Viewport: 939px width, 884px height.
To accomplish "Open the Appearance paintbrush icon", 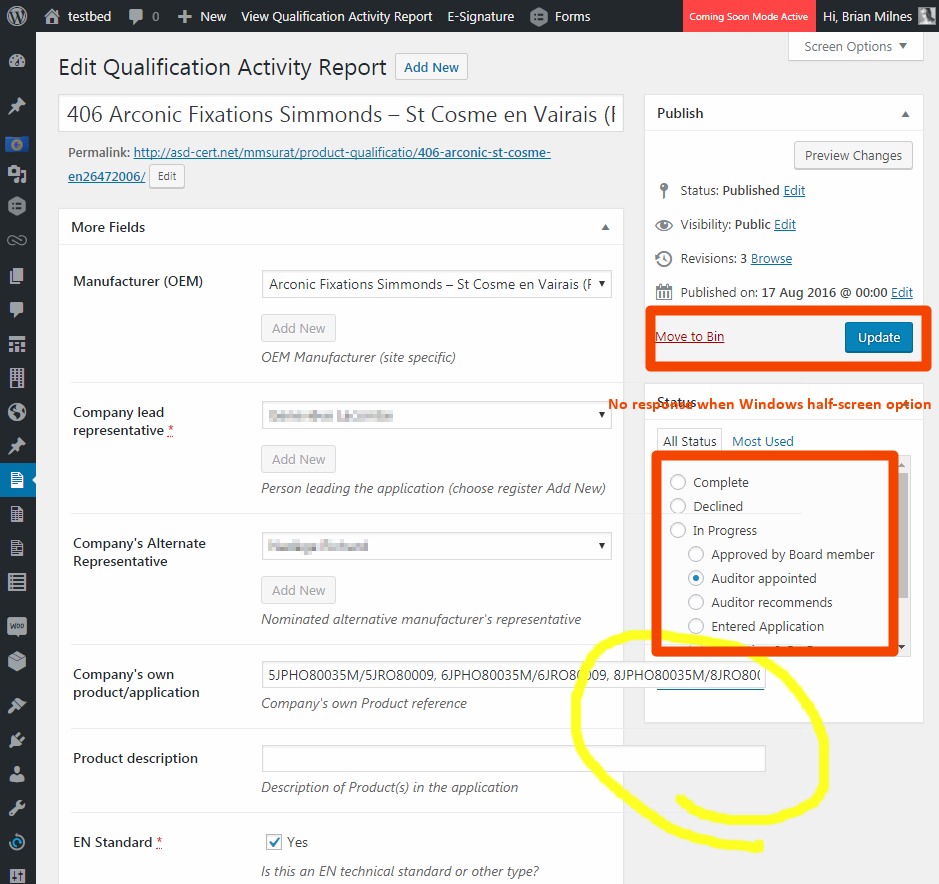I will click(x=17, y=706).
